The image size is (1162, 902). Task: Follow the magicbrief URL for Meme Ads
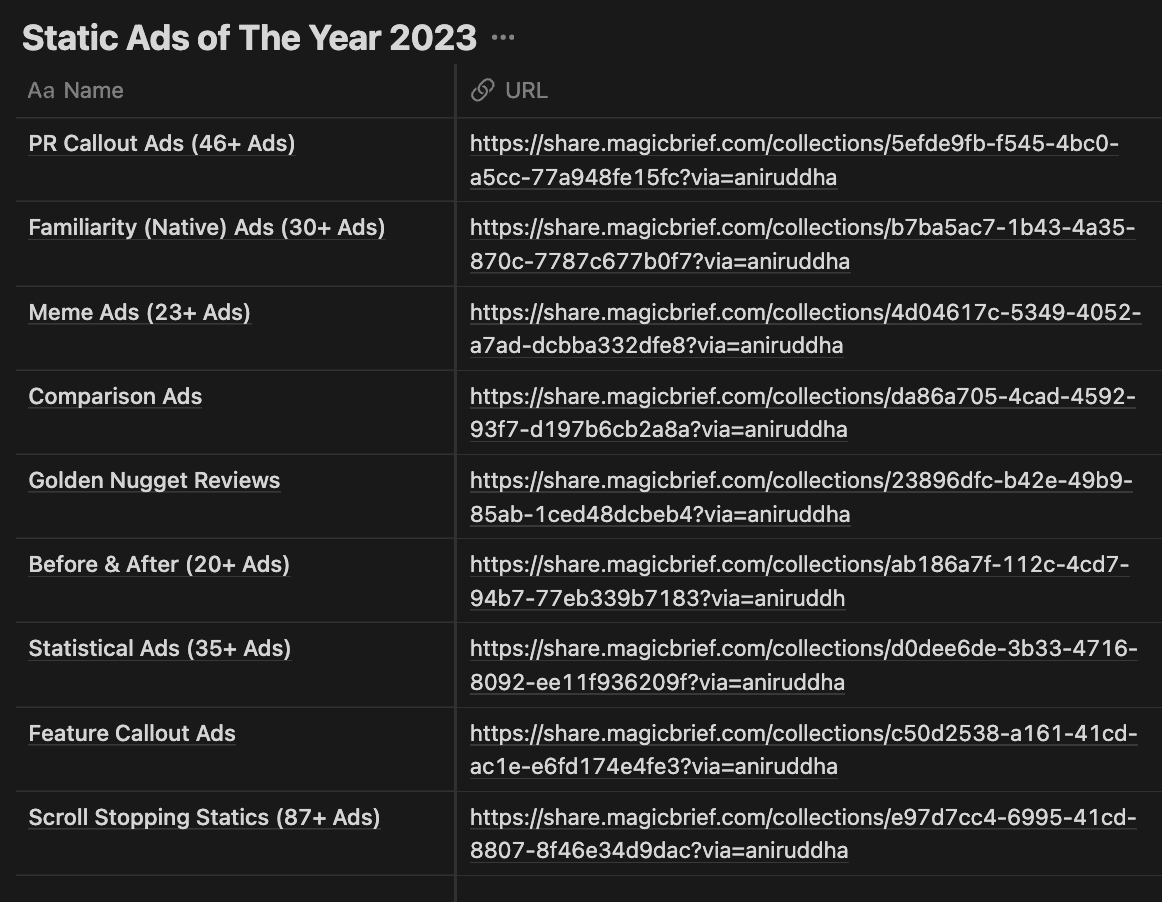coord(806,328)
